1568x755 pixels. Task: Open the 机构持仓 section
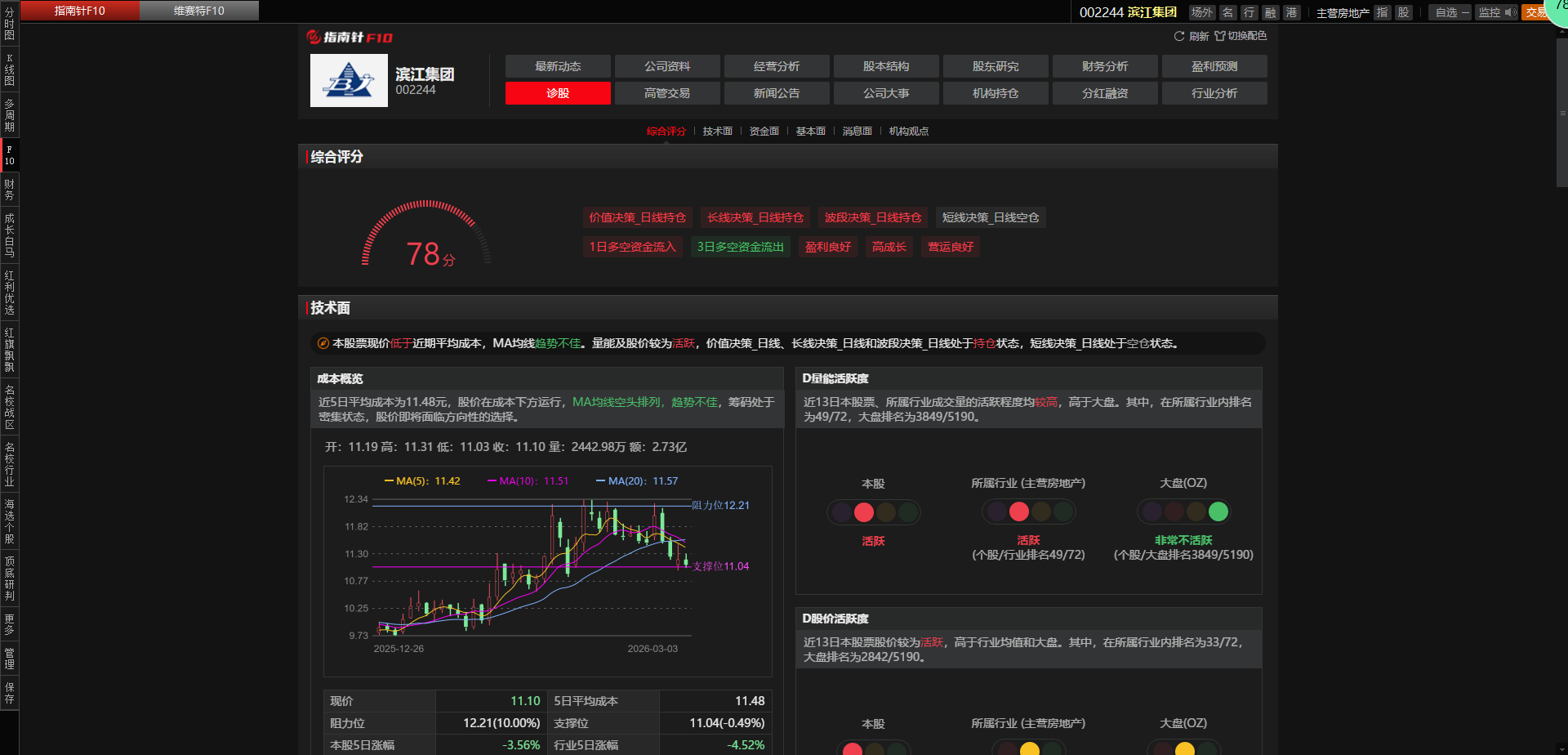996,93
